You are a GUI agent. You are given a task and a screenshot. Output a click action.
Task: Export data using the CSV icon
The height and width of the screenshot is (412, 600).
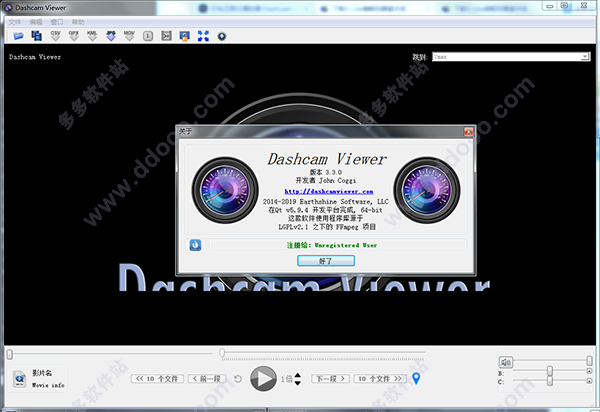[x=55, y=36]
